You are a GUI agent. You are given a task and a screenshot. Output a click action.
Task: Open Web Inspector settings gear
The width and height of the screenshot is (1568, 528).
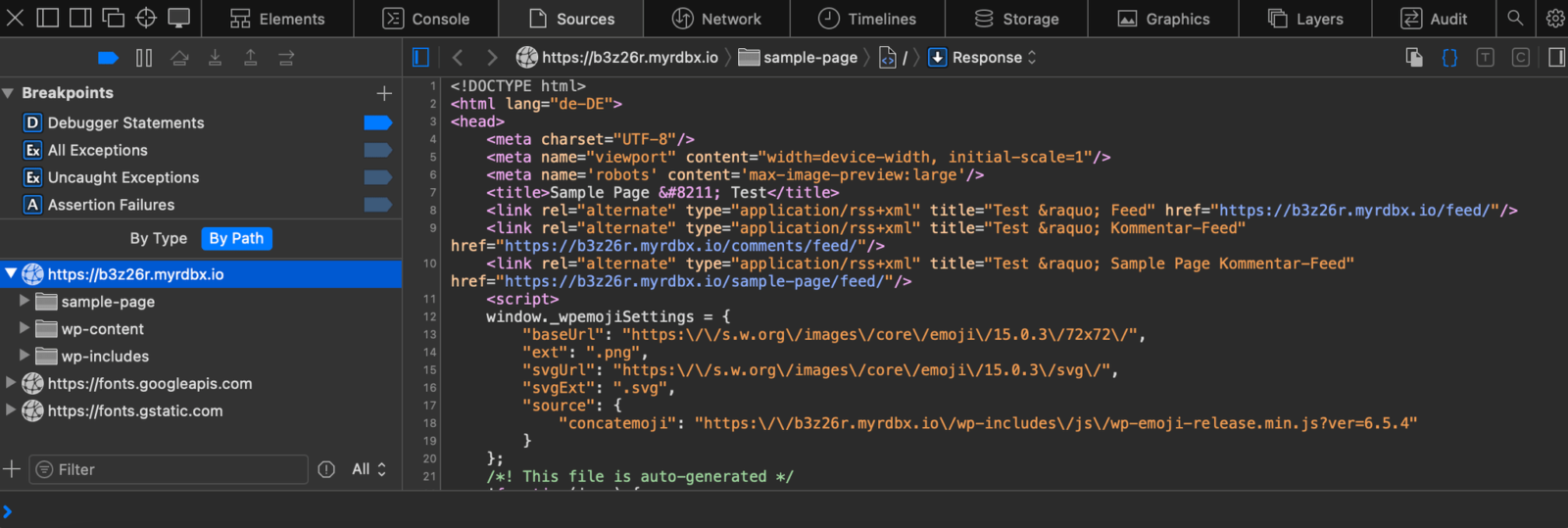pyautogui.click(x=1554, y=18)
